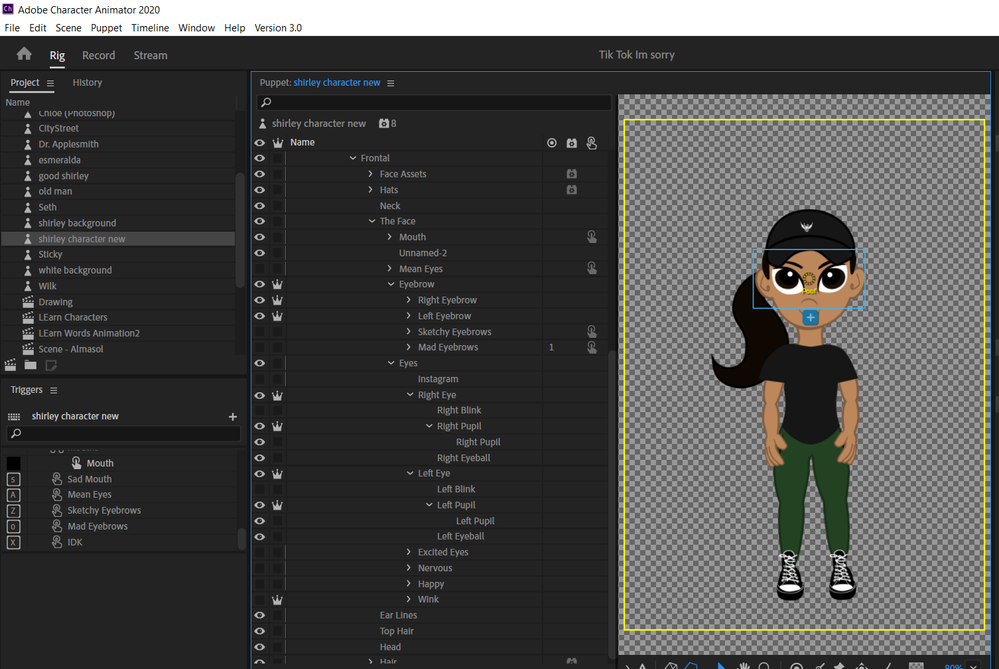Show the hidden Mean Eyes layer
Viewport: 999px width, 669px height.
260,269
